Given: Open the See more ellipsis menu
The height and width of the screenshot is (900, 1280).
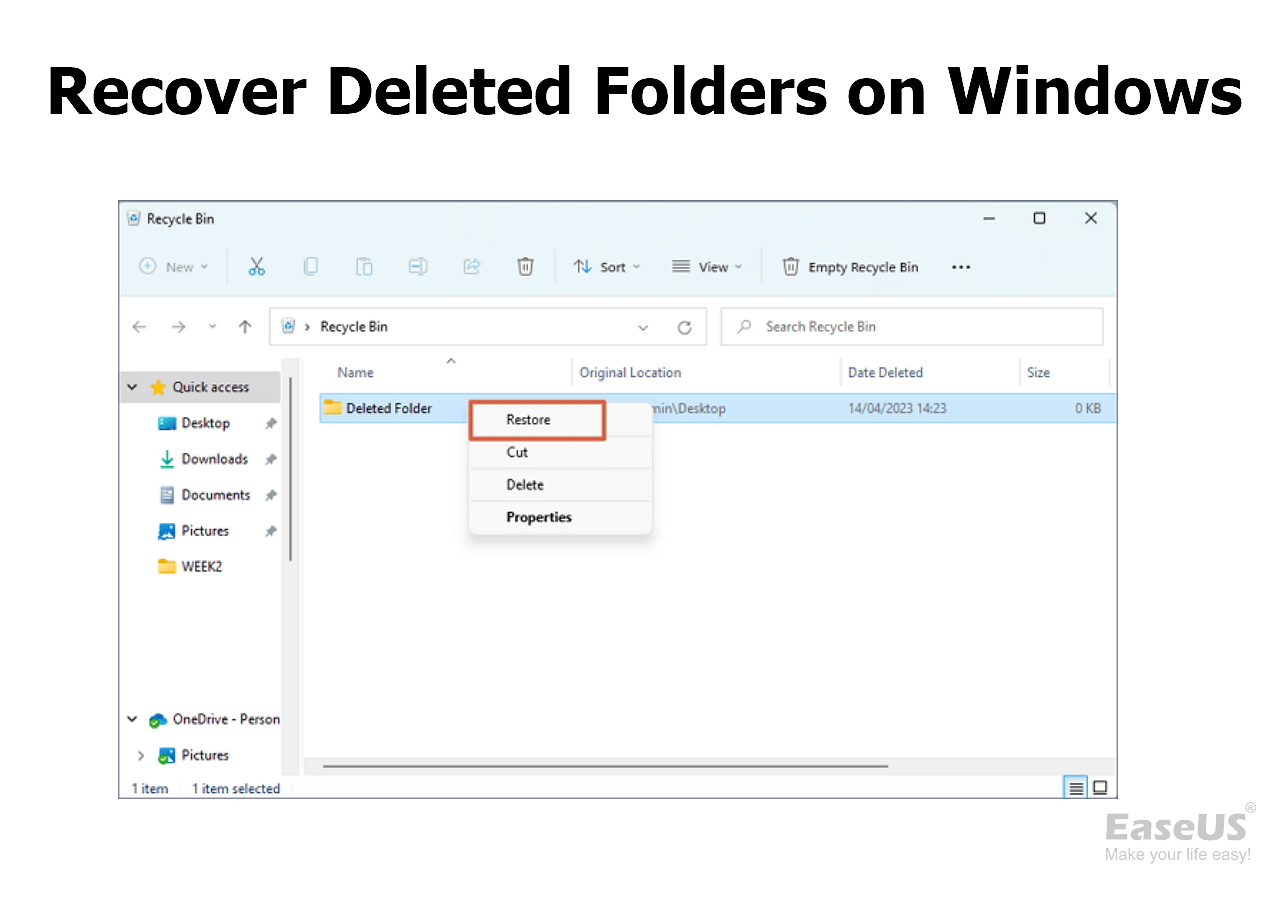Looking at the screenshot, I should pyautogui.click(x=961, y=267).
